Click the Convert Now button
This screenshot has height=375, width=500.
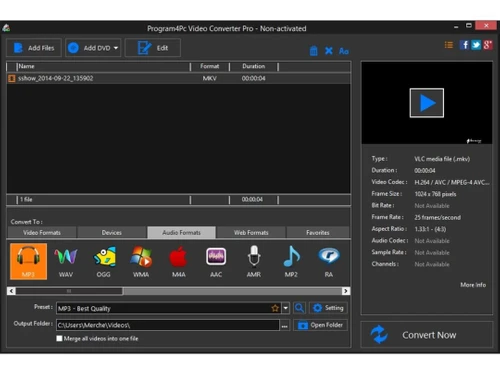426,335
